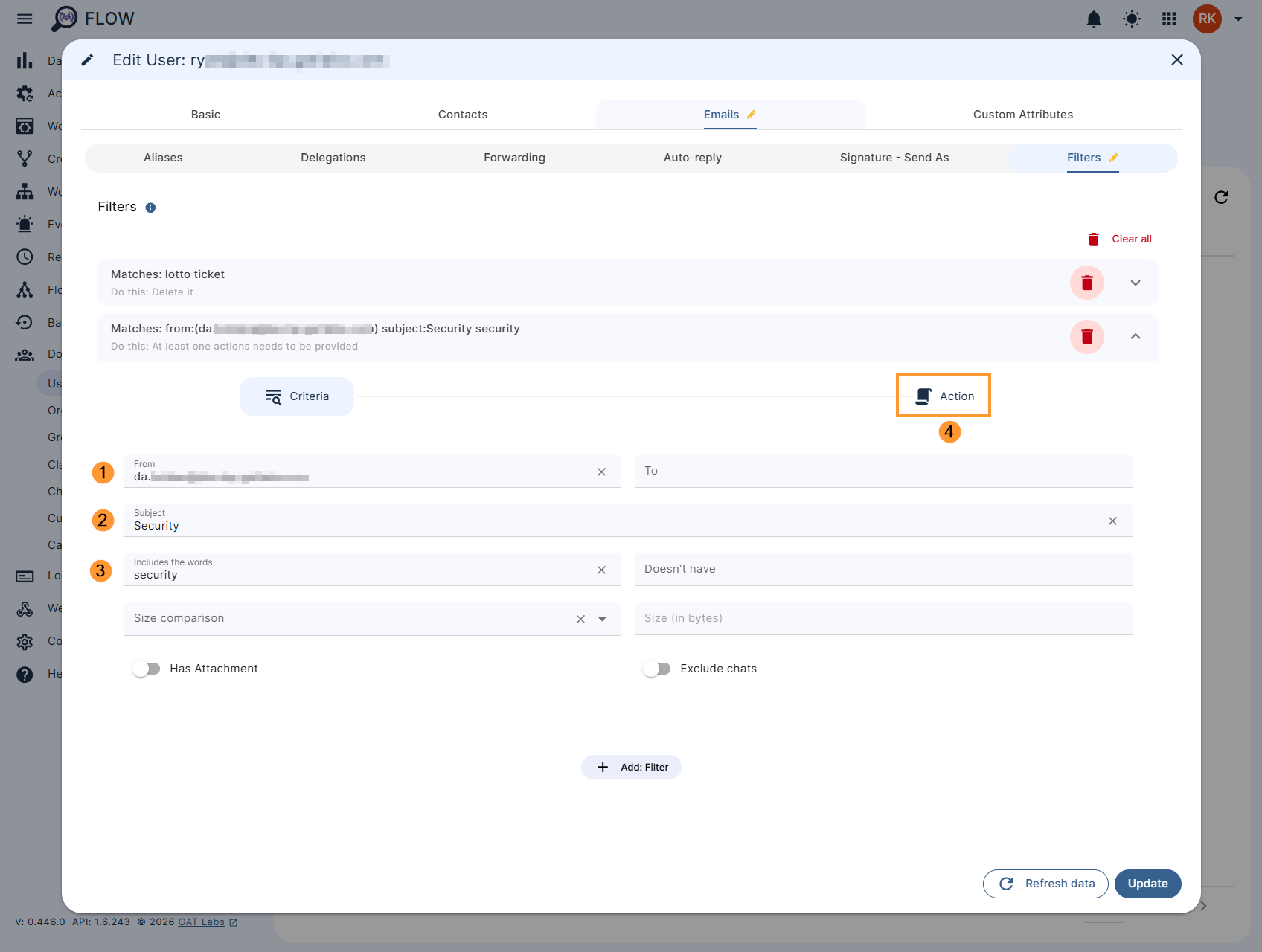
Task: Open the clock sidebar icon
Action: [25, 257]
